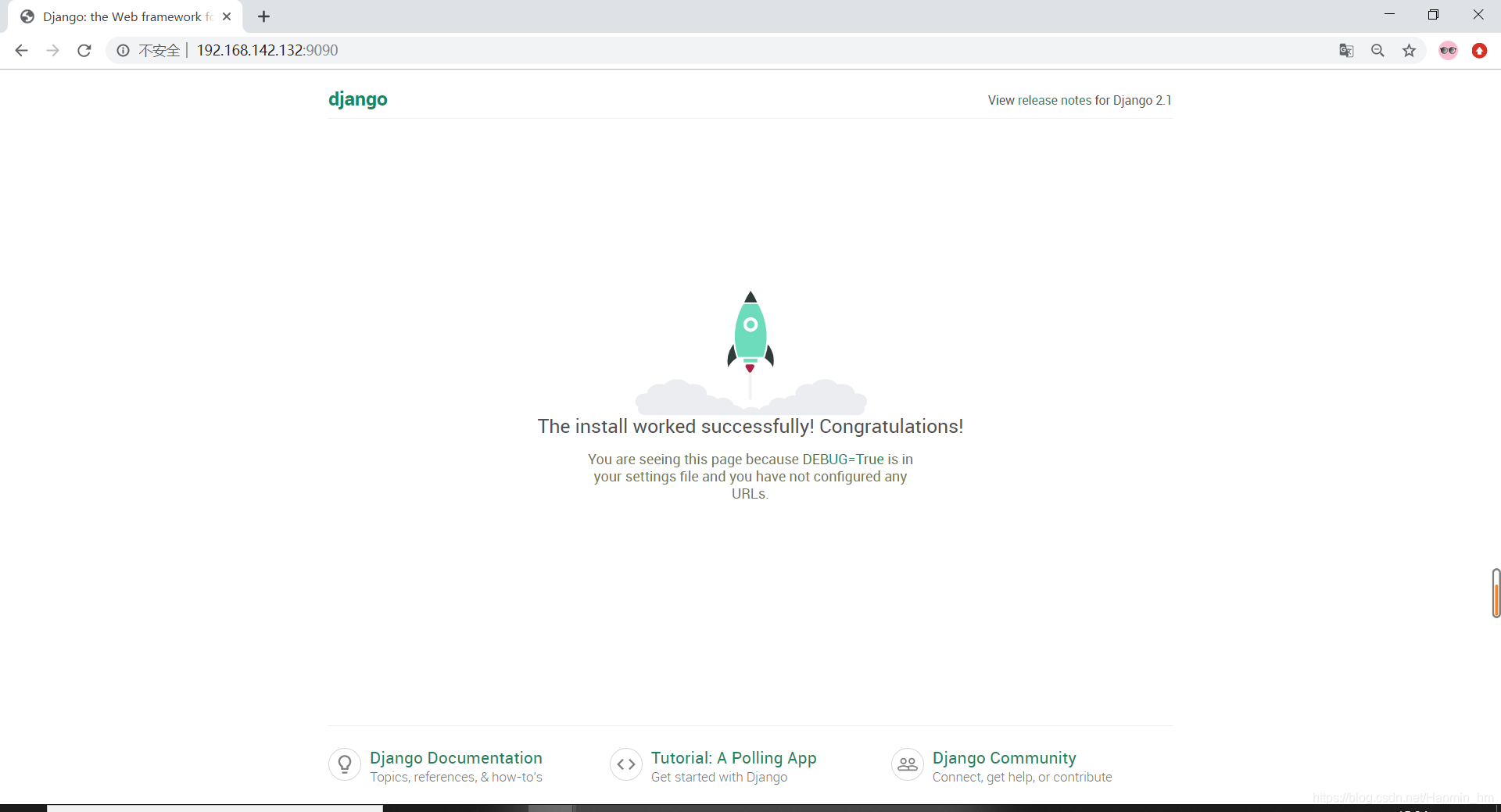
Task: Click the people community icon
Action: pos(908,764)
